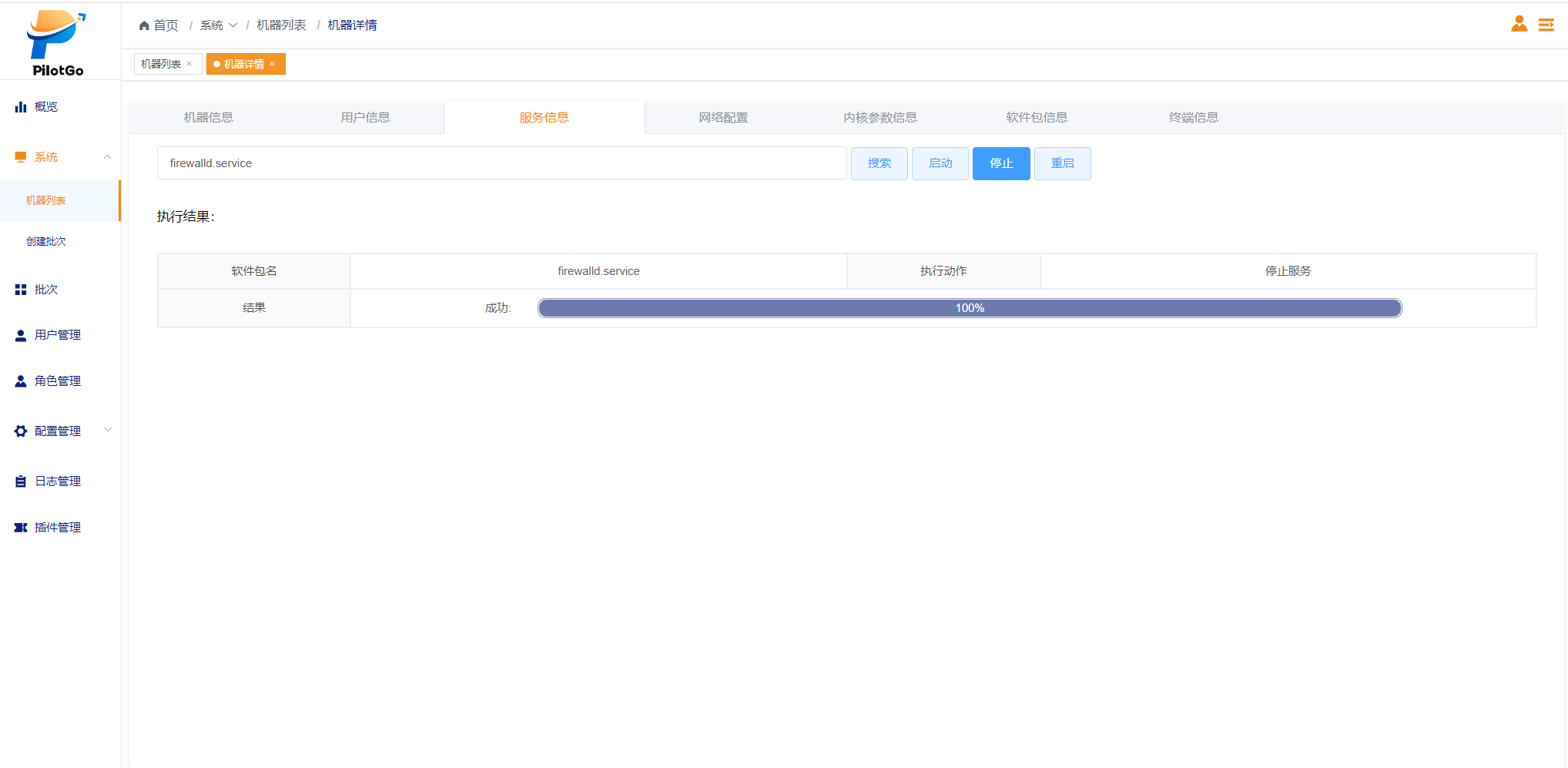Open 用户管理 user management in sidebar
This screenshot has width=1568, height=768.
point(57,335)
